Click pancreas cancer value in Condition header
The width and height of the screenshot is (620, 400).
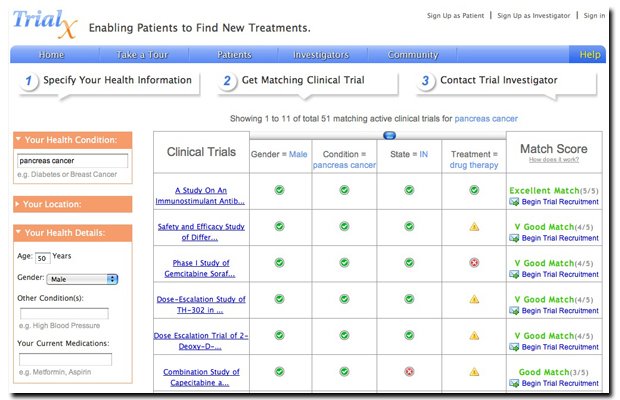point(344,165)
